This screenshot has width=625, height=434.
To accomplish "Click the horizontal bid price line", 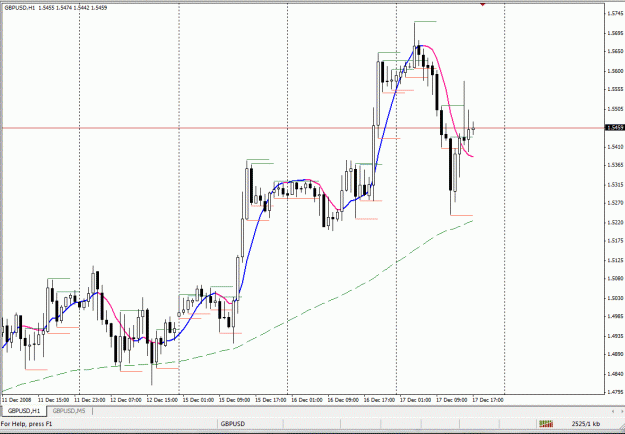I will point(303,128).
